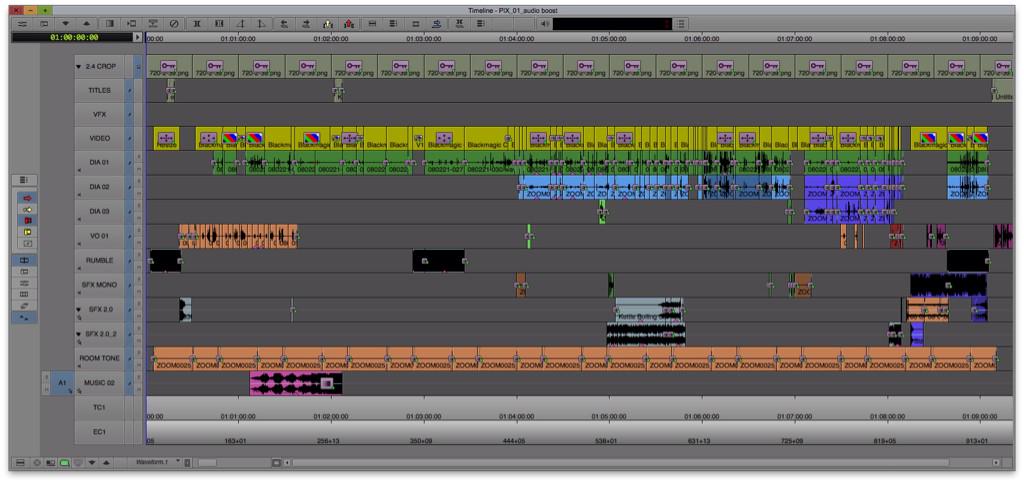Click the A1 source track button
This screenshot has height=483, width=1024.
click(62, 383)
